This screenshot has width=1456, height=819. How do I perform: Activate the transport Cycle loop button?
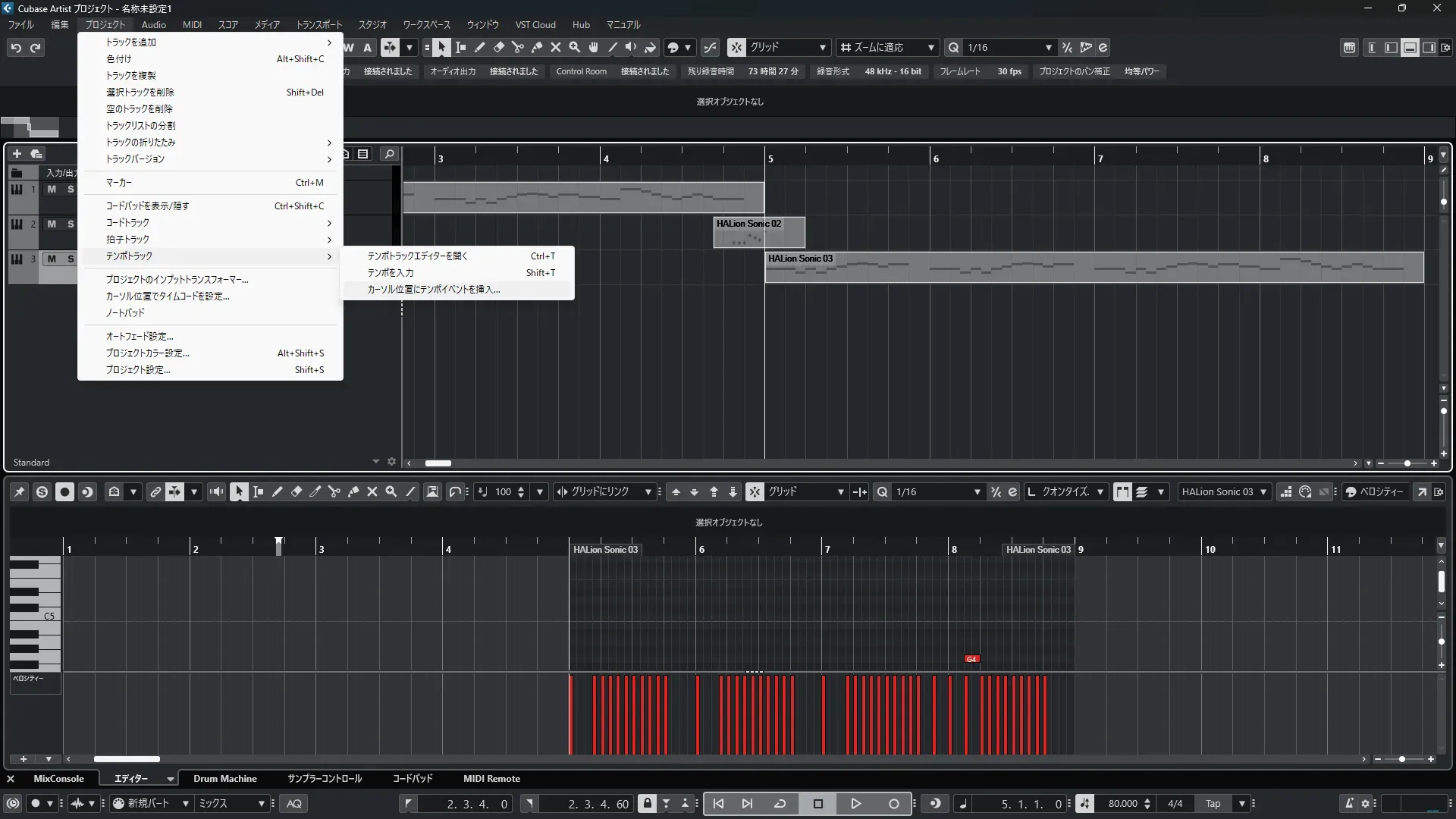pyautogui.click(x=780, y=804)
